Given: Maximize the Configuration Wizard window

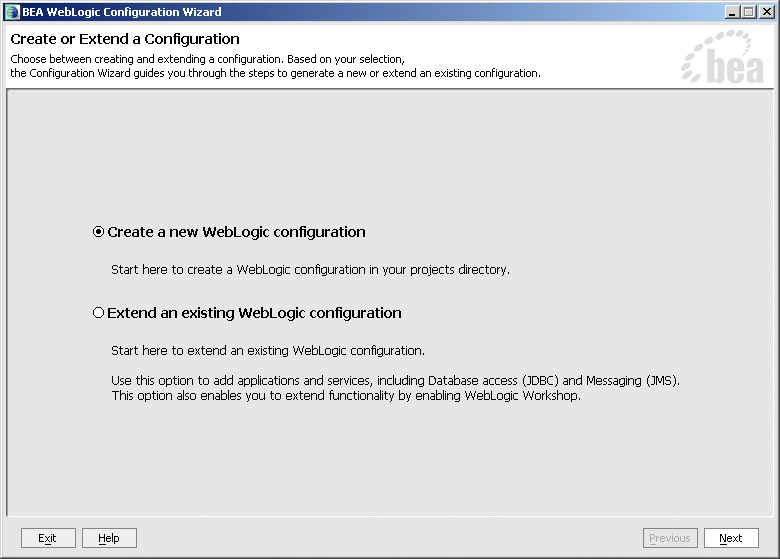Looking at the screenshot, I should click(x=749, y=12).
